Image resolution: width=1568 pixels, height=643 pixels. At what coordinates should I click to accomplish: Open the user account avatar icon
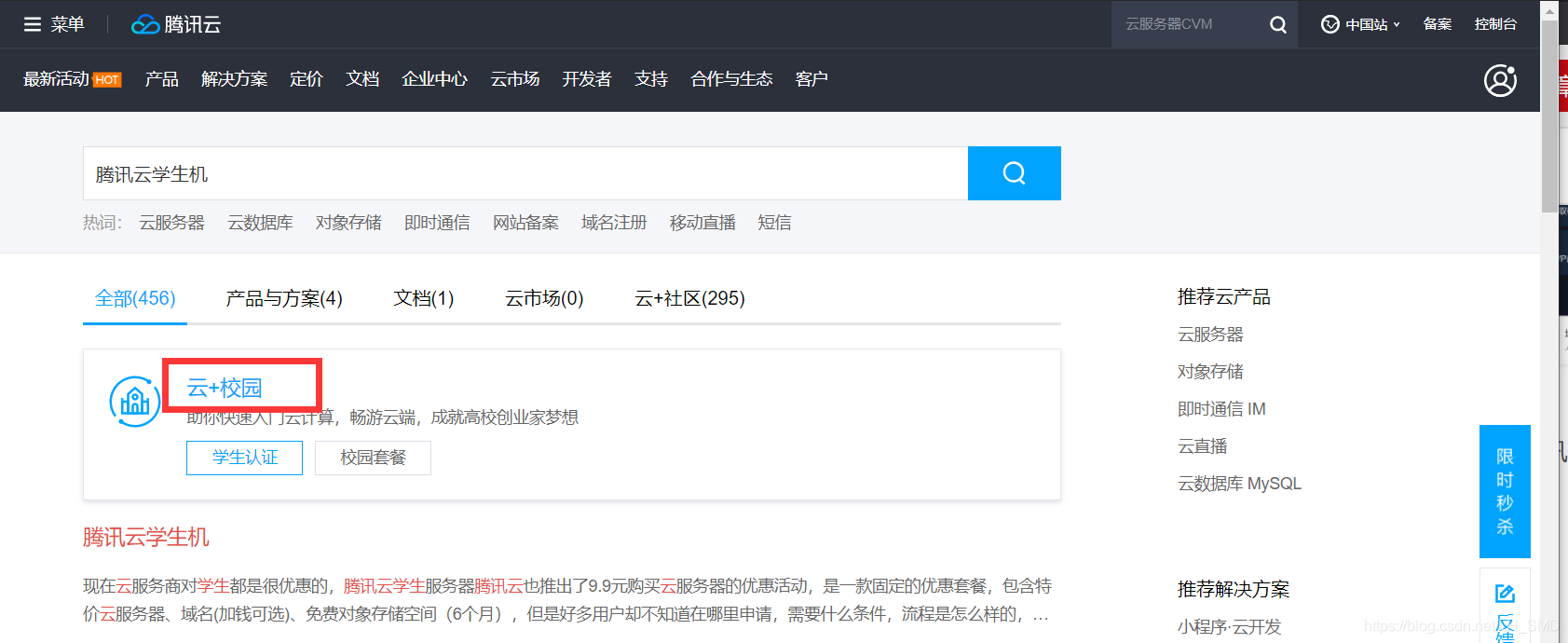(1500, 80)
